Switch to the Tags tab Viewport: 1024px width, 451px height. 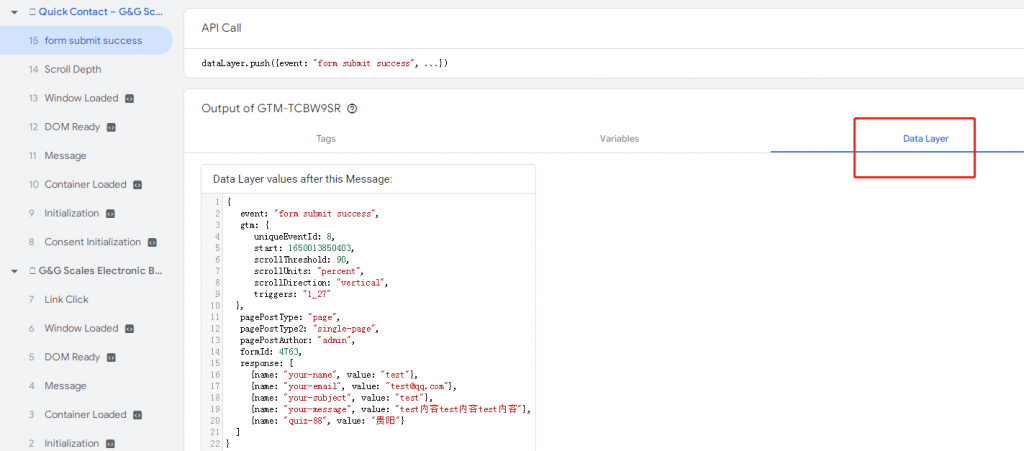pyautogui.click(x=326, y=138)
